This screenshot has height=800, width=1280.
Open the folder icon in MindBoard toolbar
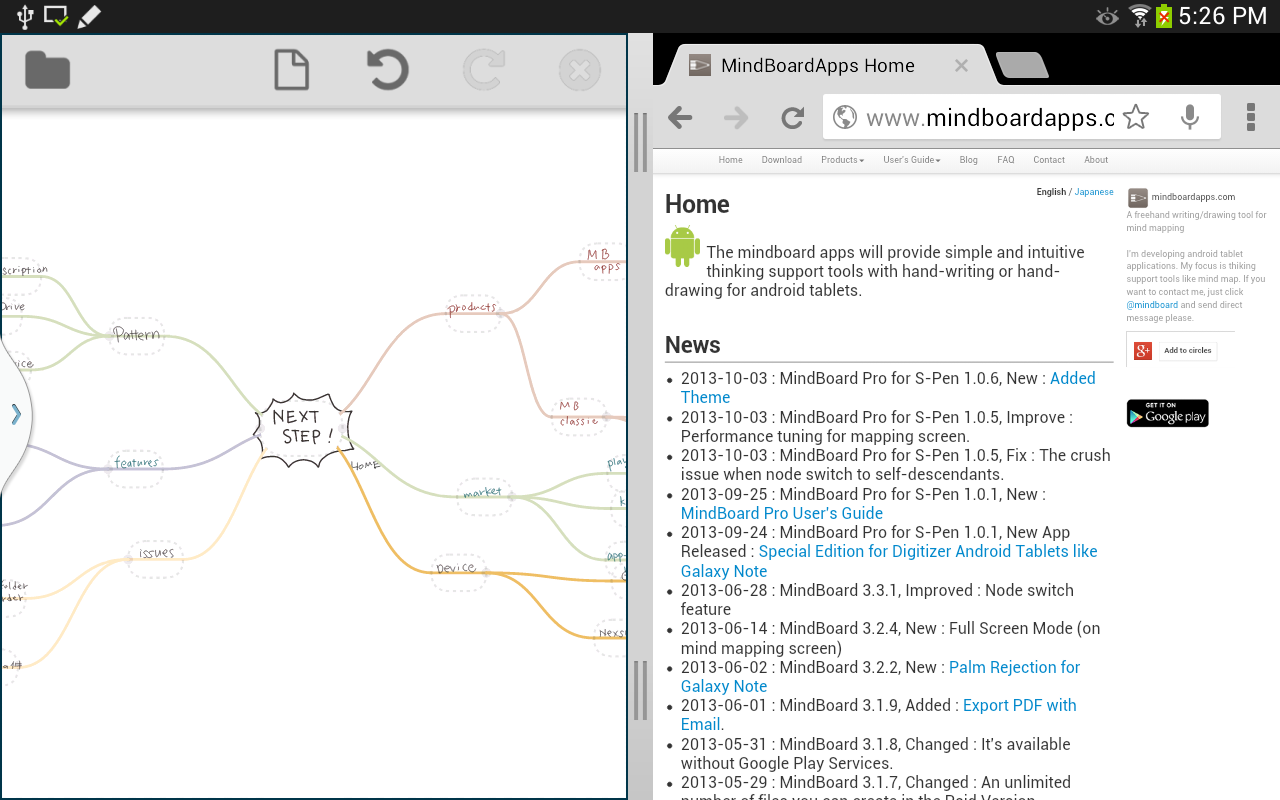47,70
